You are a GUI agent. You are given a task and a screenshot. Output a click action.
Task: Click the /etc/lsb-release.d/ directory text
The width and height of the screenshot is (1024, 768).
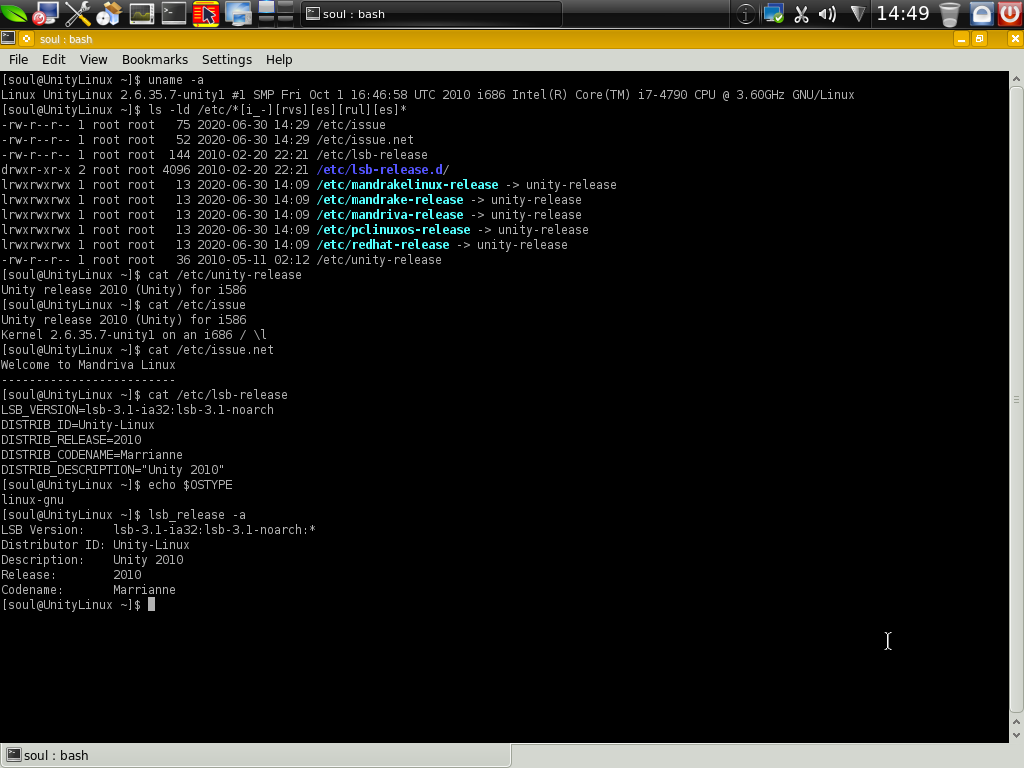[x=383, y=170]
